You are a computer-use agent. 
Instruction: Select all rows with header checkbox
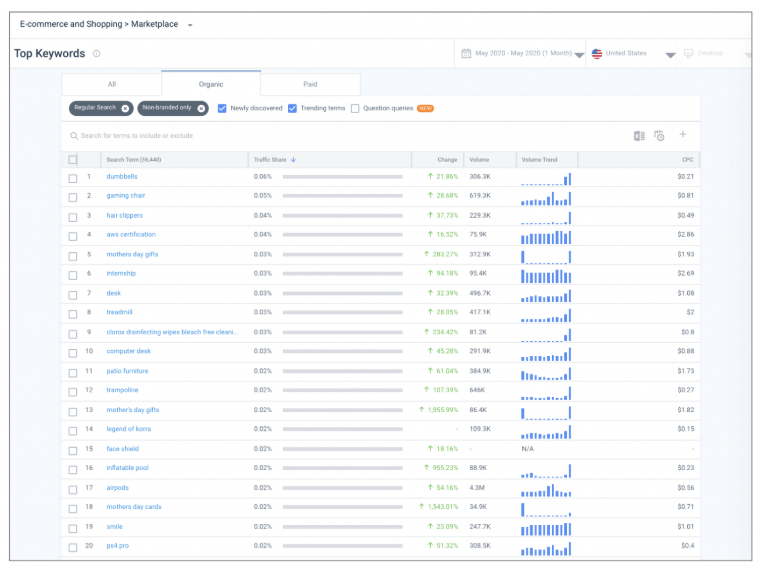pyautogui.click(x=73, y=160)
